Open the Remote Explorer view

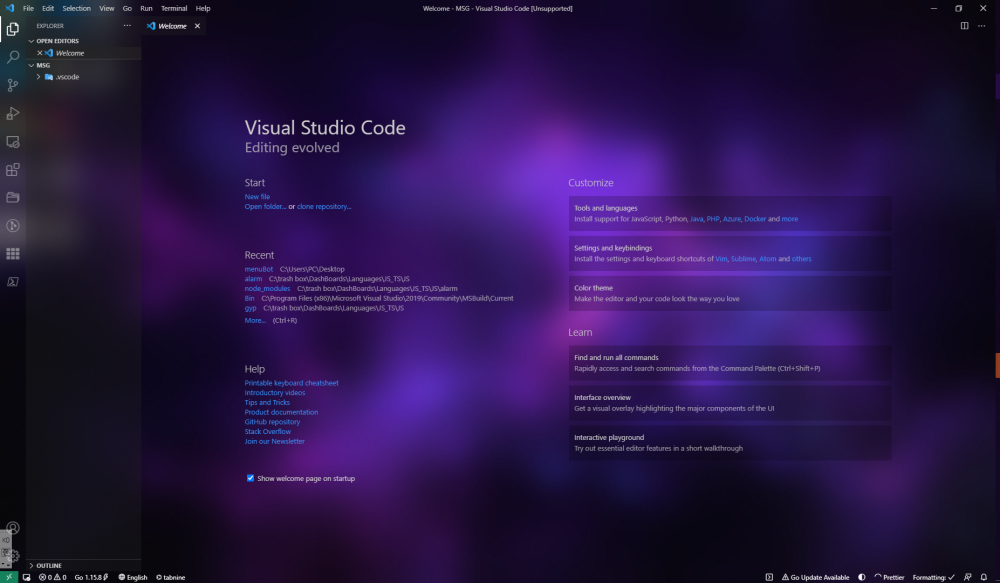[x=13, y=142]
